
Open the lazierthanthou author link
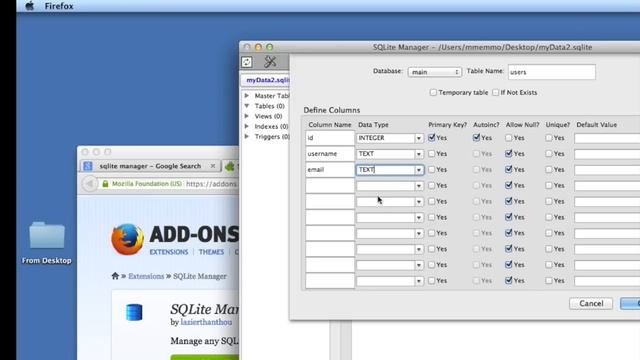pyautogui.click(x=206, y=322)
